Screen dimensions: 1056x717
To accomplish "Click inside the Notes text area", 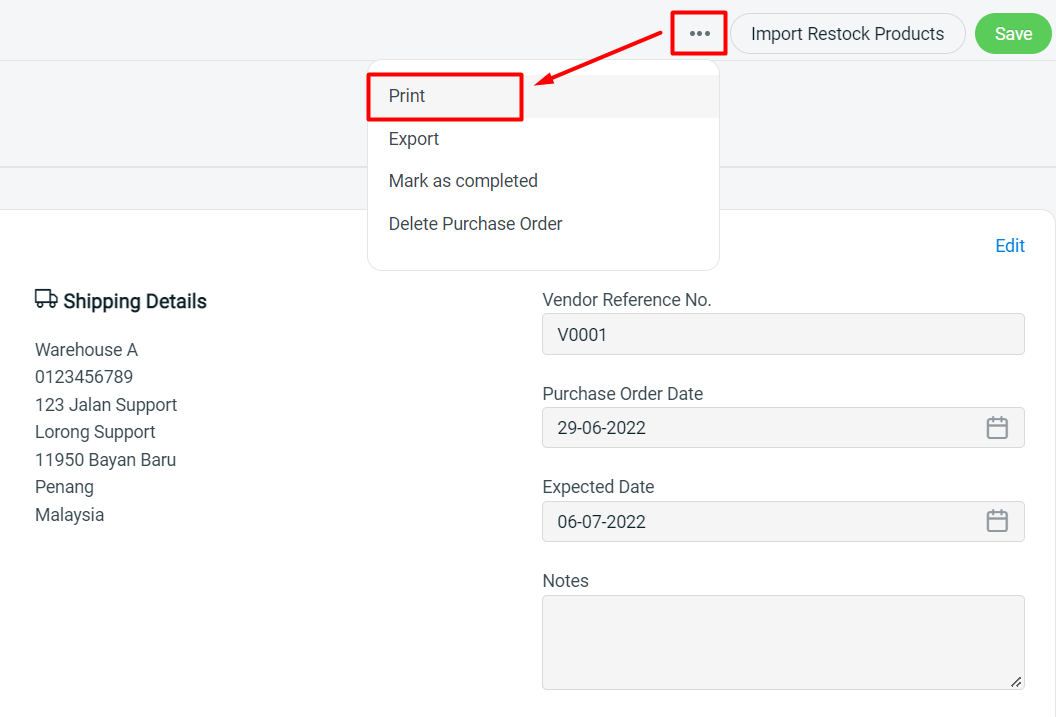I will [783, 640].
